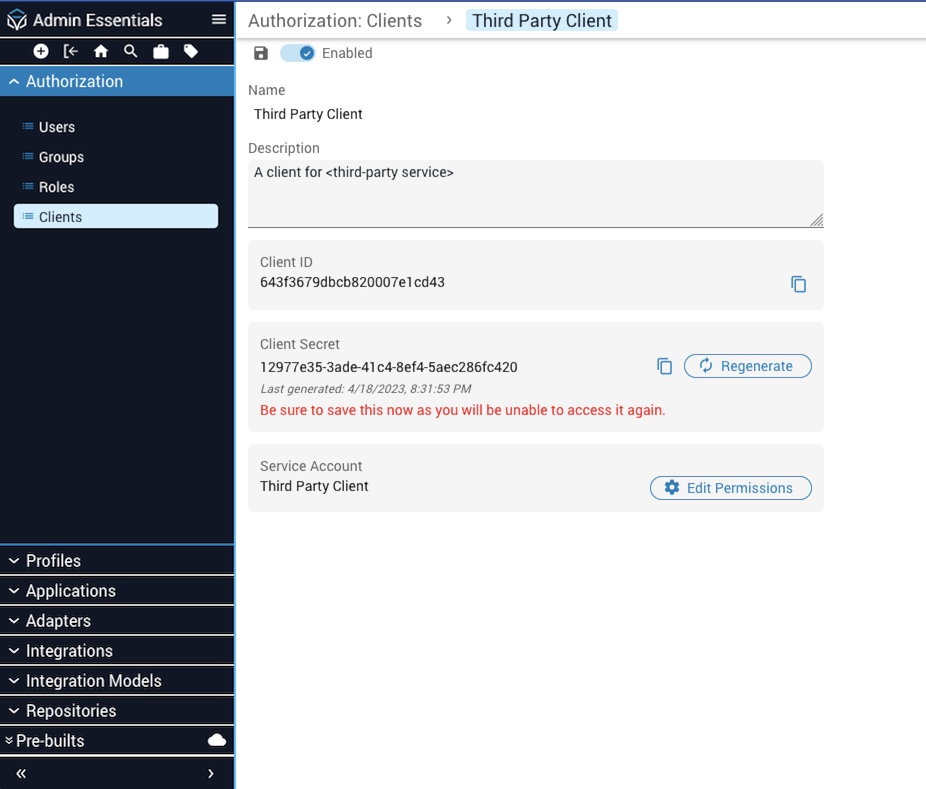Click the briefcase icon in sidebar toolbar
The width and height of the screenshot is (926, 789).
[x=161, y=51]
